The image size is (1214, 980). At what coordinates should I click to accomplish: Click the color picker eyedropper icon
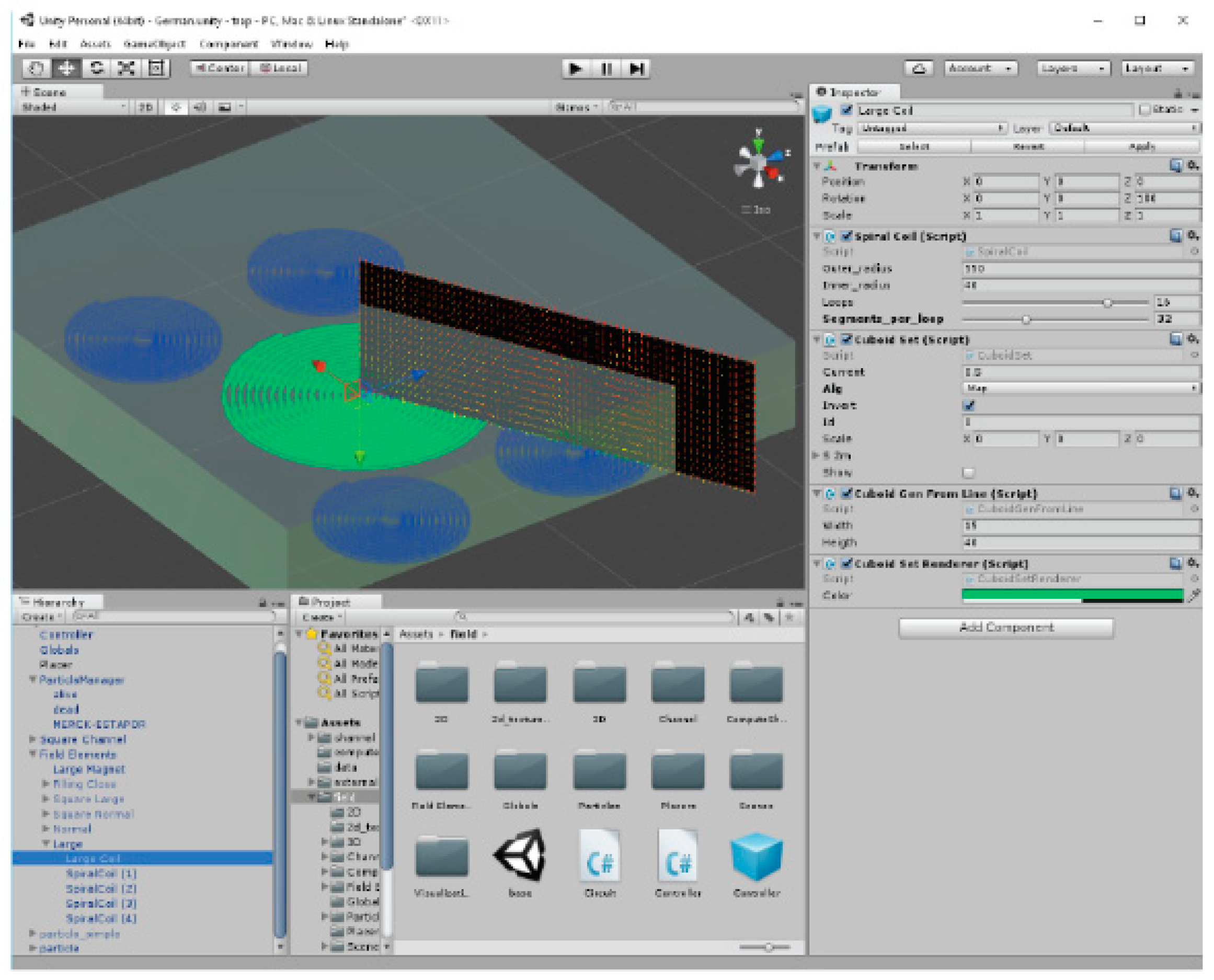click(x=1194, y=595)
